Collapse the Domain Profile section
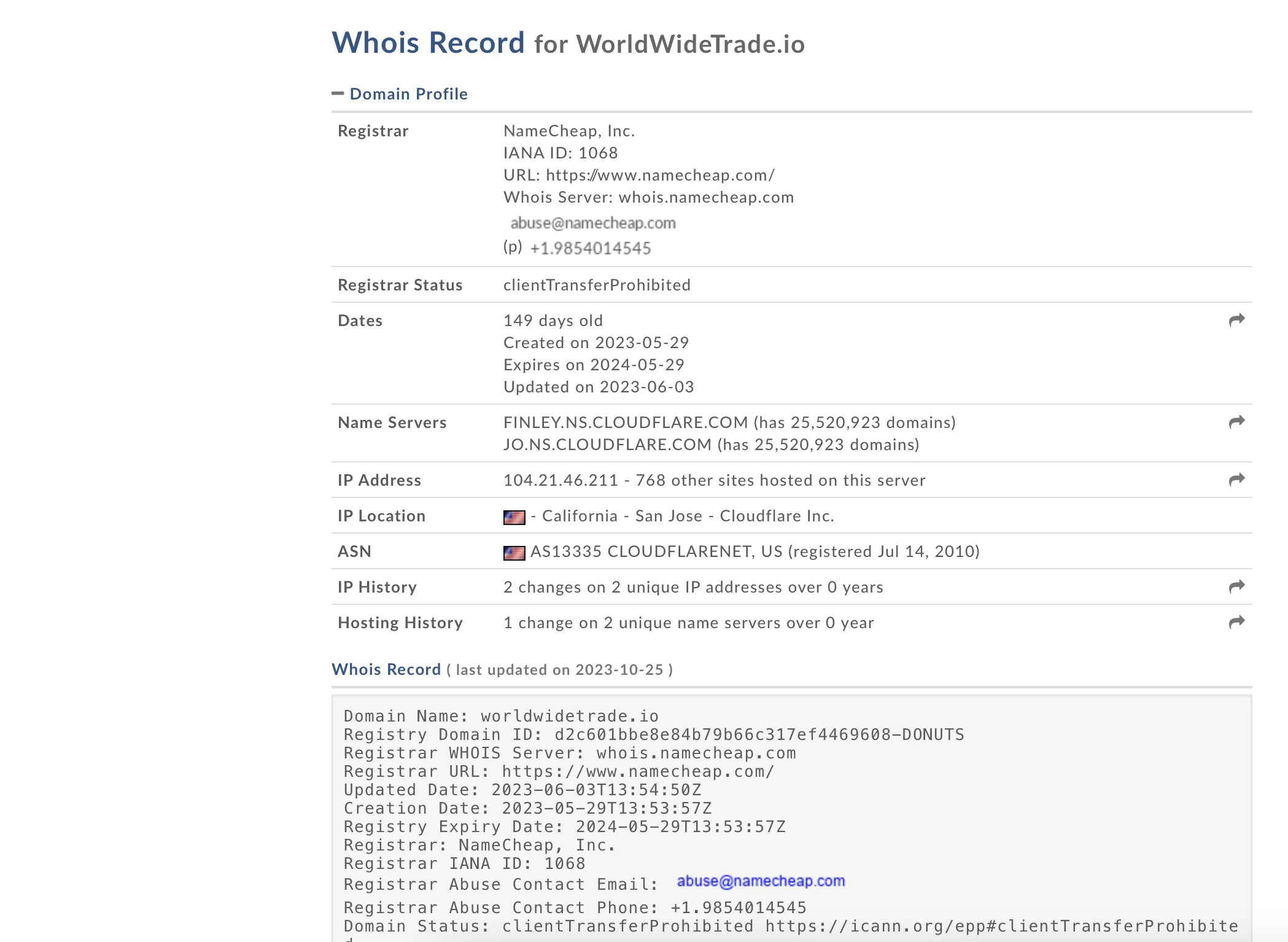This screenshot has width=1288, height=942. pos(337,94)
